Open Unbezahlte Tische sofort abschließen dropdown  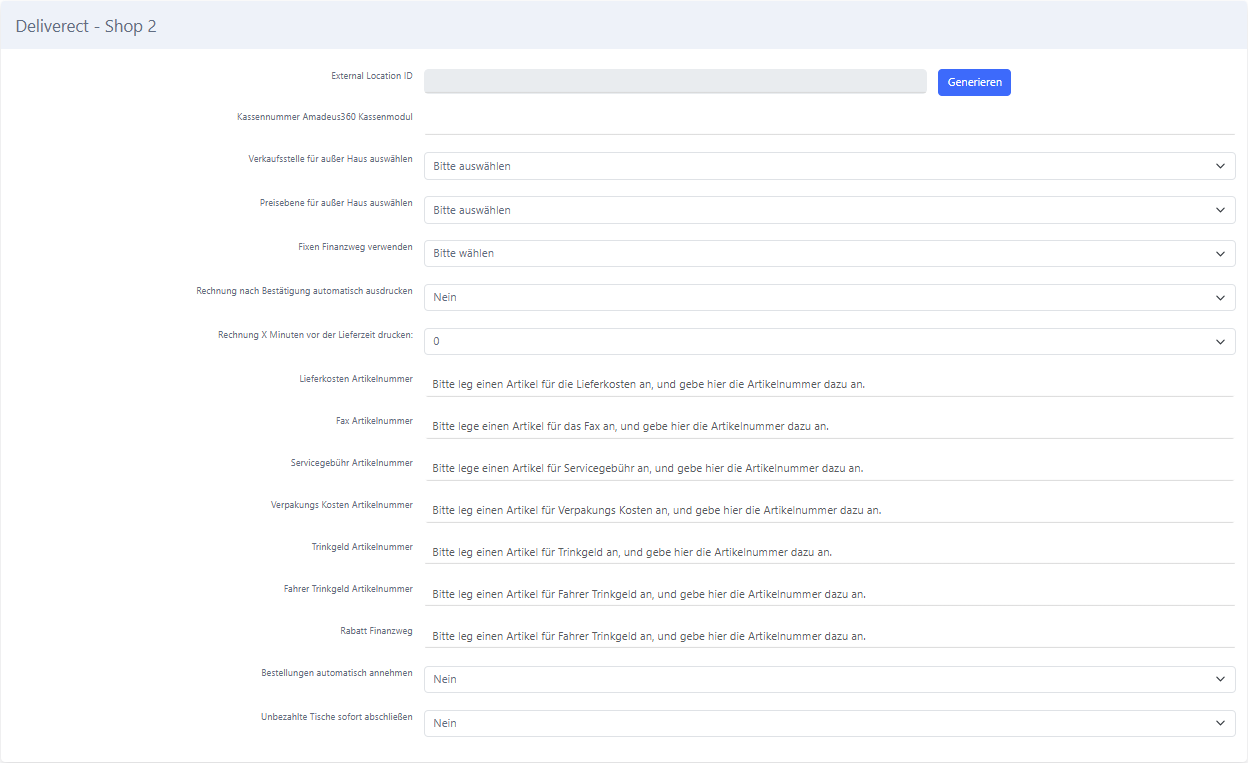(x=830, y=724)
